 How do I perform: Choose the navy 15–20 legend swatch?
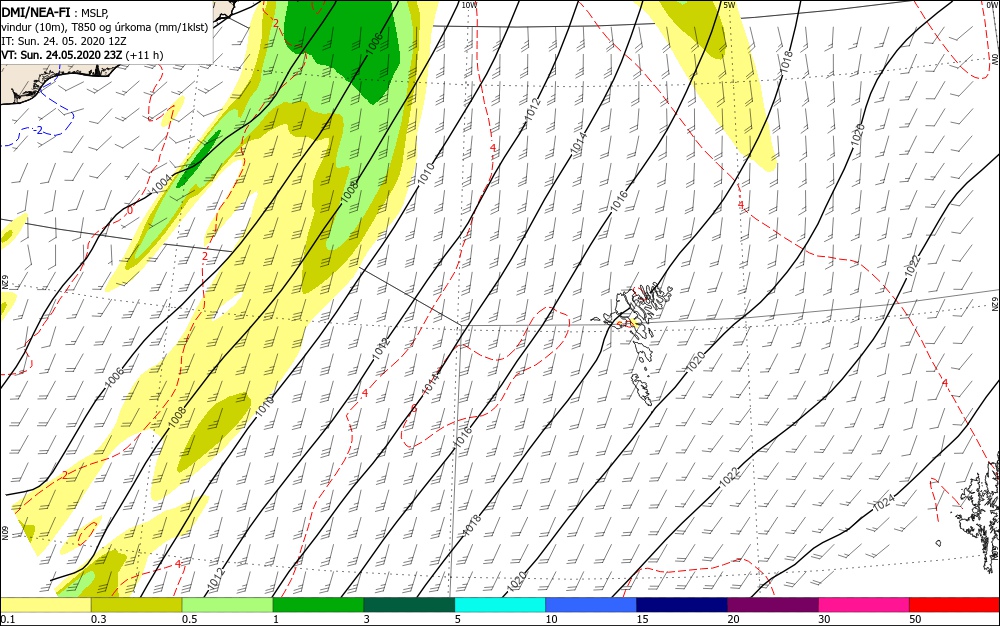pyautogui.click(x=682, y=605)
